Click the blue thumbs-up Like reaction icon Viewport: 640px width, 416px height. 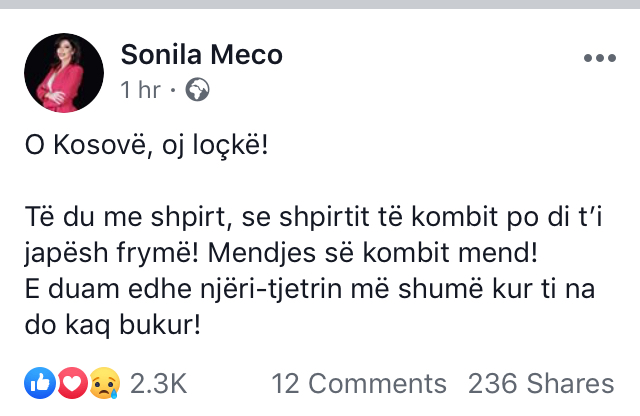point(41,382)
